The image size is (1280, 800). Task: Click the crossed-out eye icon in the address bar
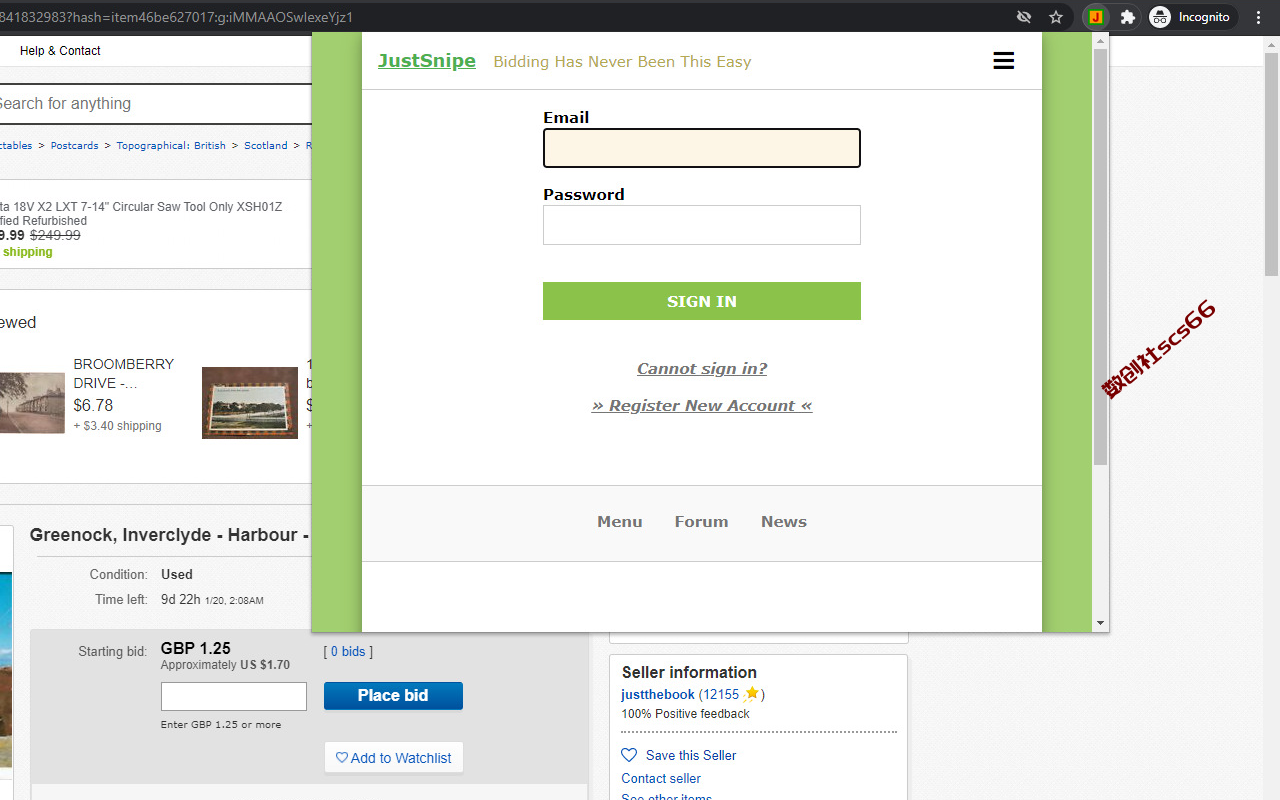[x=1024, y=17]
